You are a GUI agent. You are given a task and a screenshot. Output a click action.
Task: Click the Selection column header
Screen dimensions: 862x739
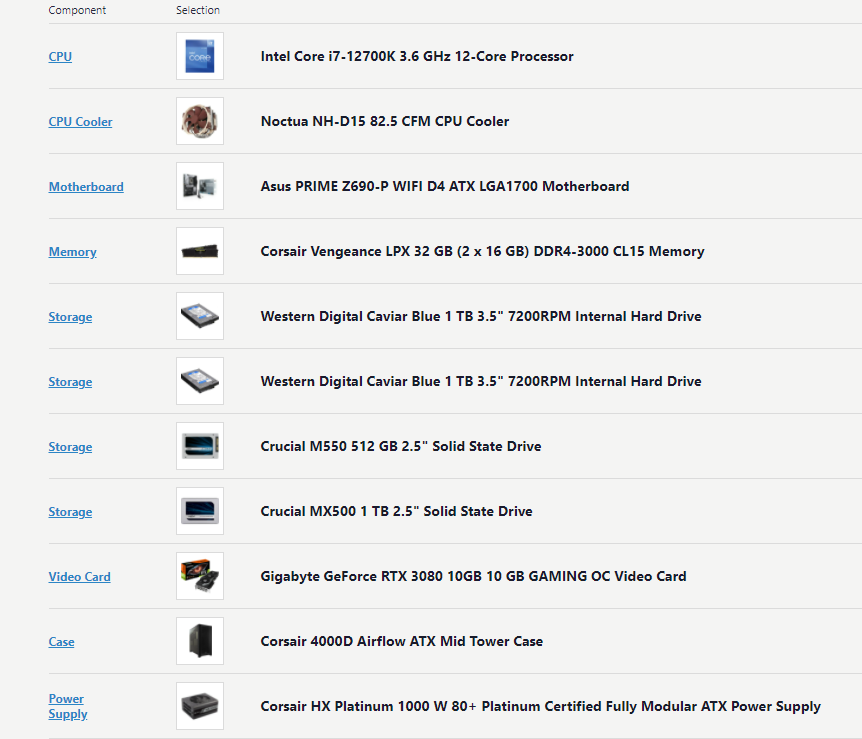[x=195, y=10]
